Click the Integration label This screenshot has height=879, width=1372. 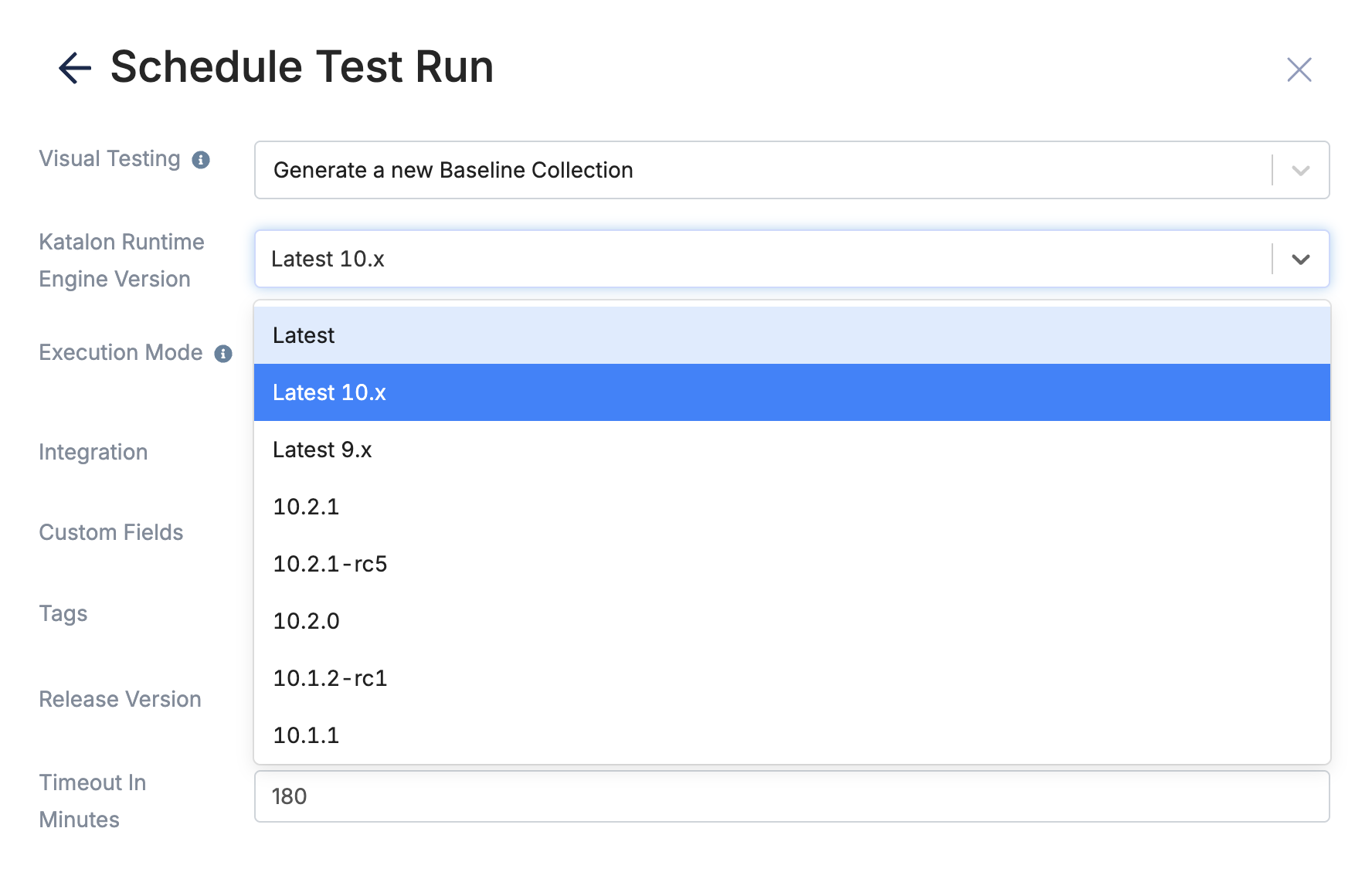pyautogui.click(x=93, y=452)
